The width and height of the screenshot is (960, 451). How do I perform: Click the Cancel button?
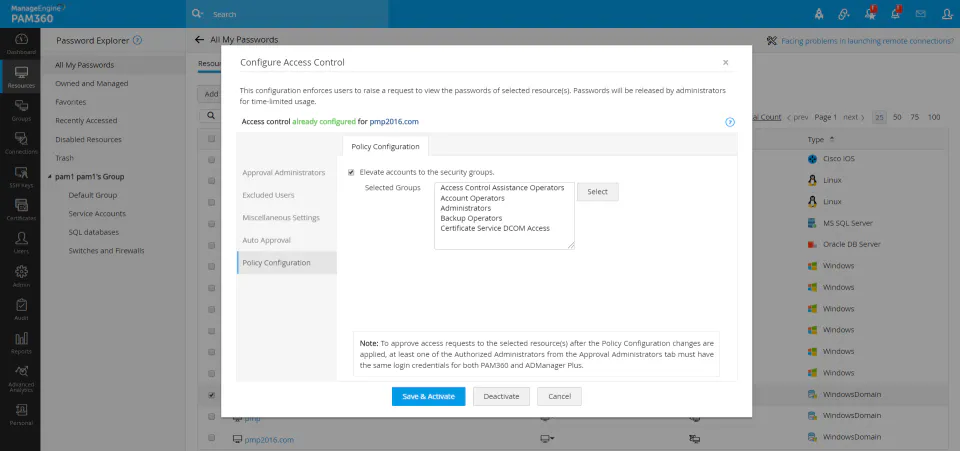click(x=560, y=396)
